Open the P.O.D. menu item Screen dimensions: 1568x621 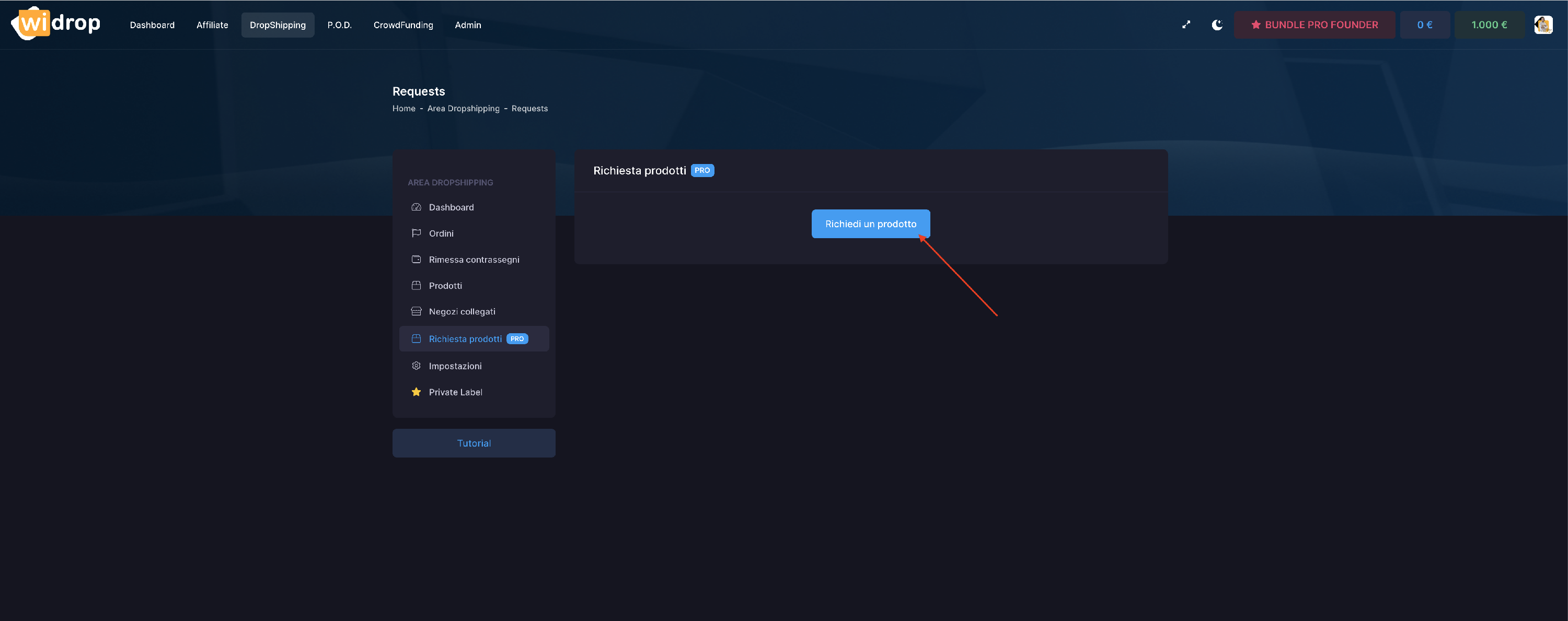(x=339, y=25)
